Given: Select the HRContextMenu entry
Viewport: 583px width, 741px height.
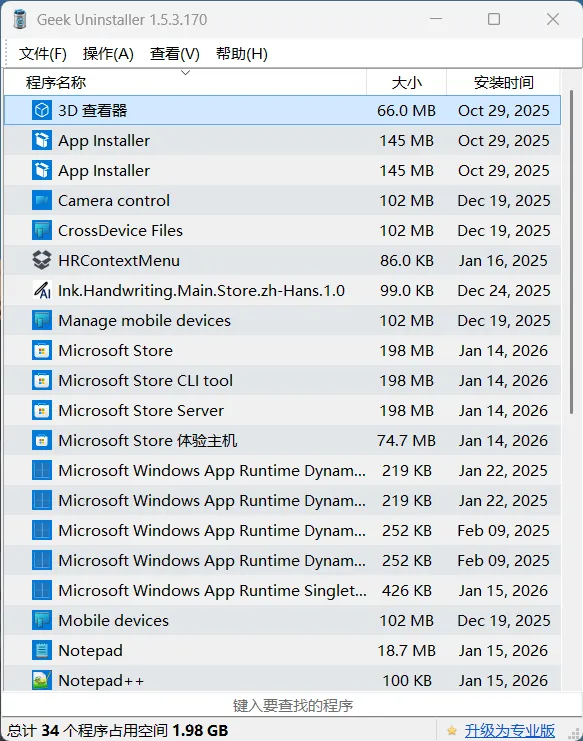Looking at the screenshot, I should pyautogui.click(x=283, y=260).
